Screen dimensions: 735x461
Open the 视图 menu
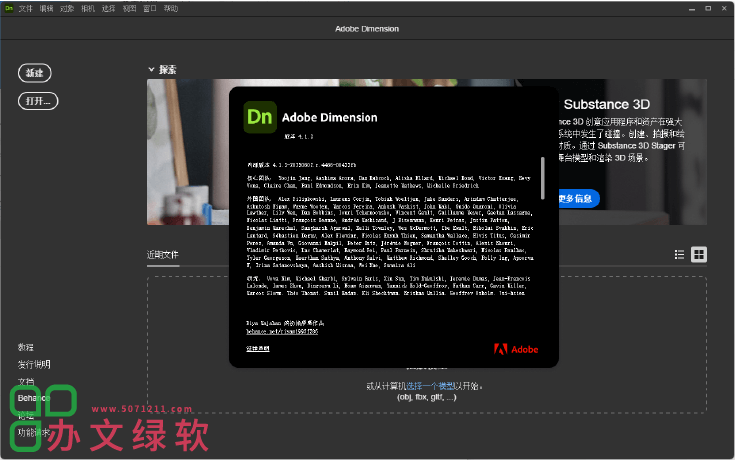click(x=129, y=8)
